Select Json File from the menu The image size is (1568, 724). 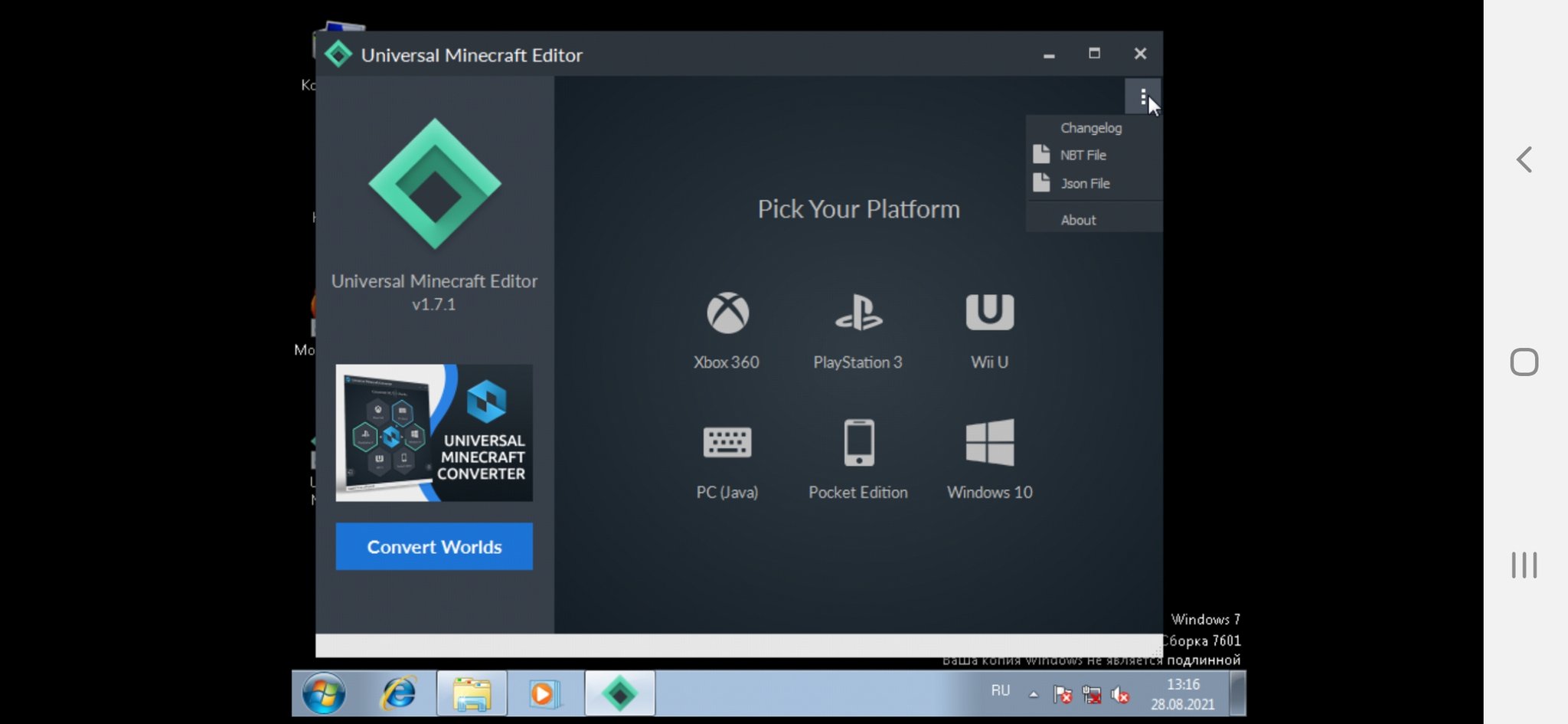(1094, 183)
